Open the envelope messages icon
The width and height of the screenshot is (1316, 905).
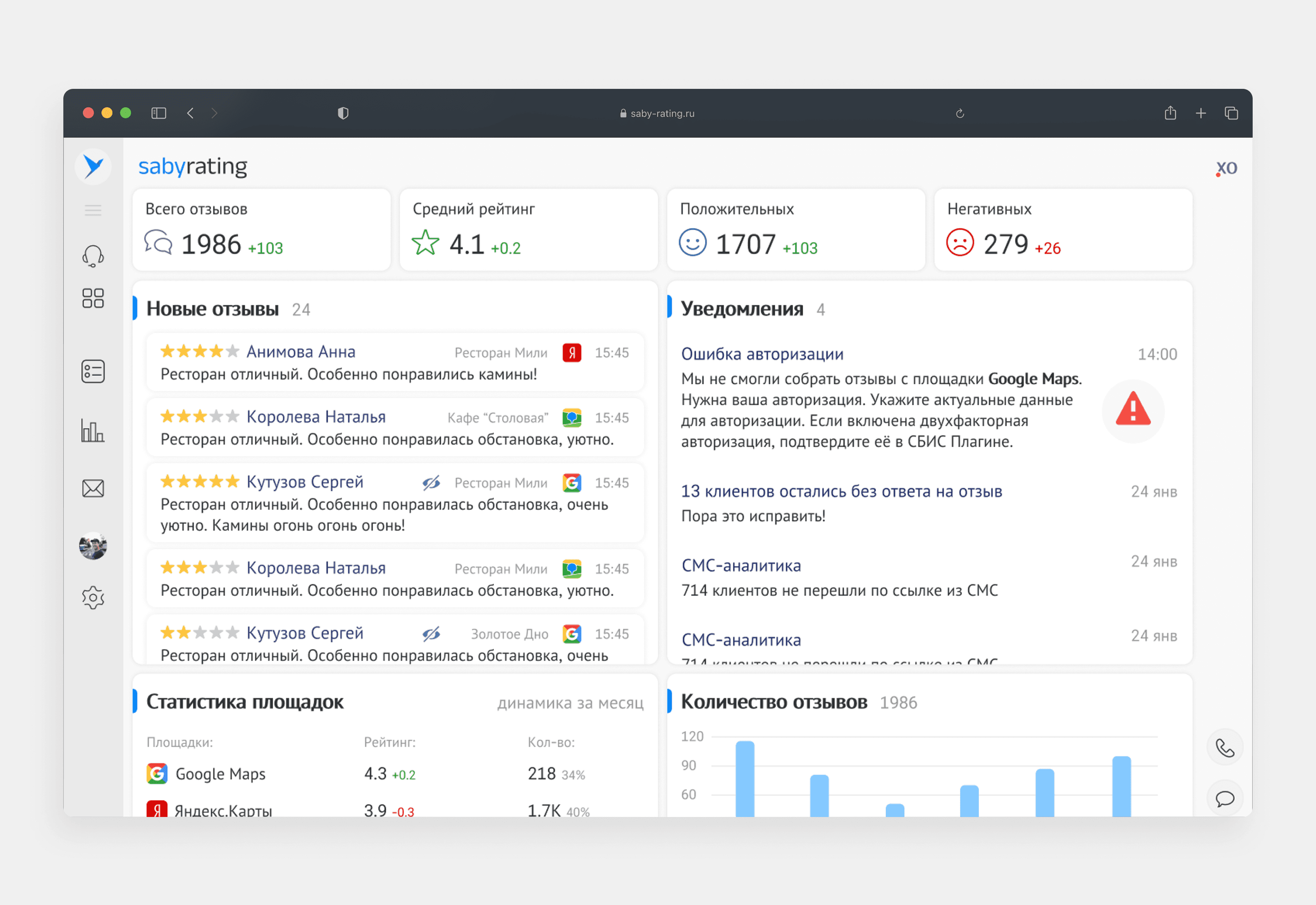[x=93, y=489]
